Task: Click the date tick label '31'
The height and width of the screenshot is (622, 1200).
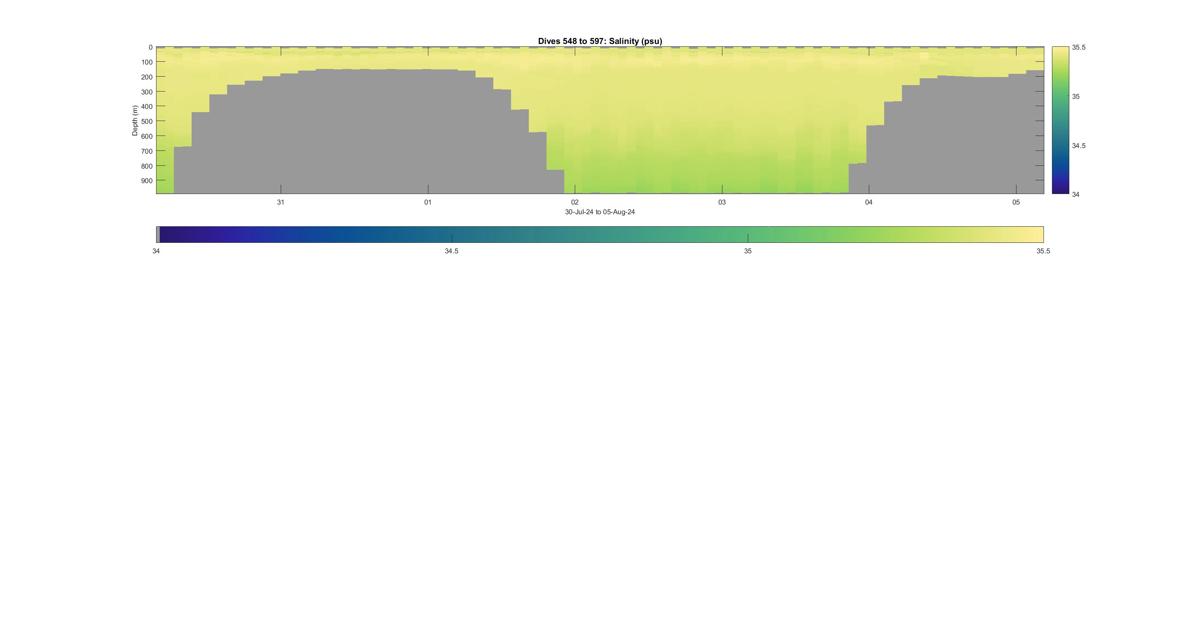Action: 281,202
